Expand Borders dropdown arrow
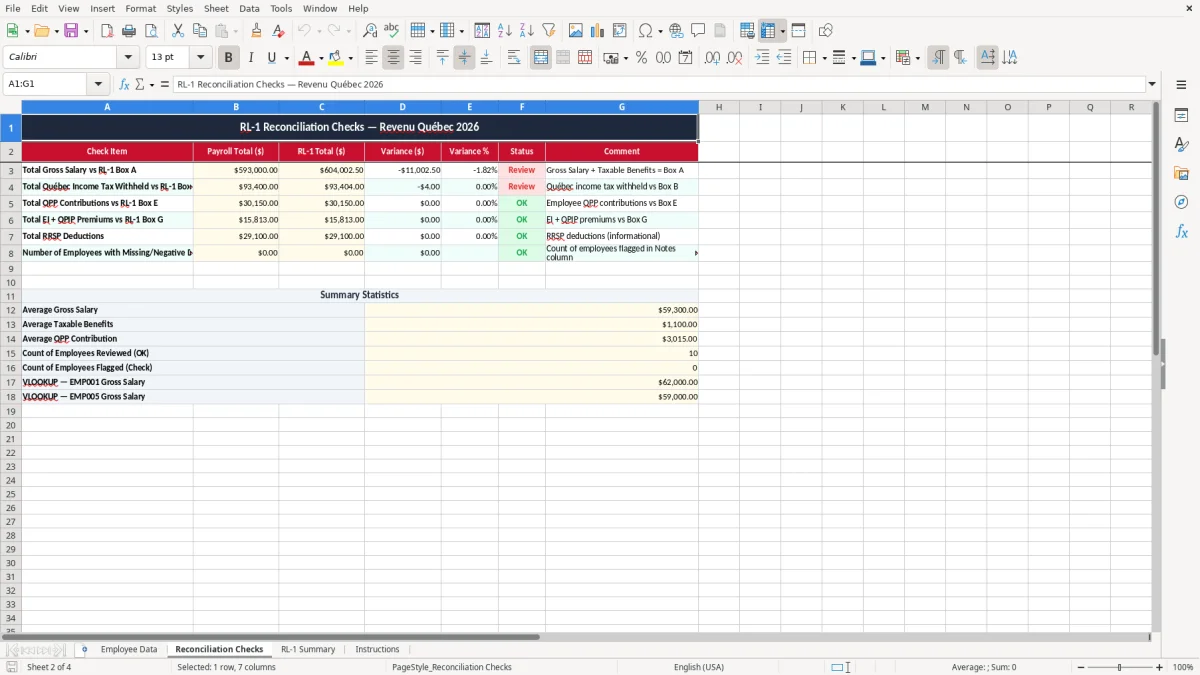 coord(823,58)
